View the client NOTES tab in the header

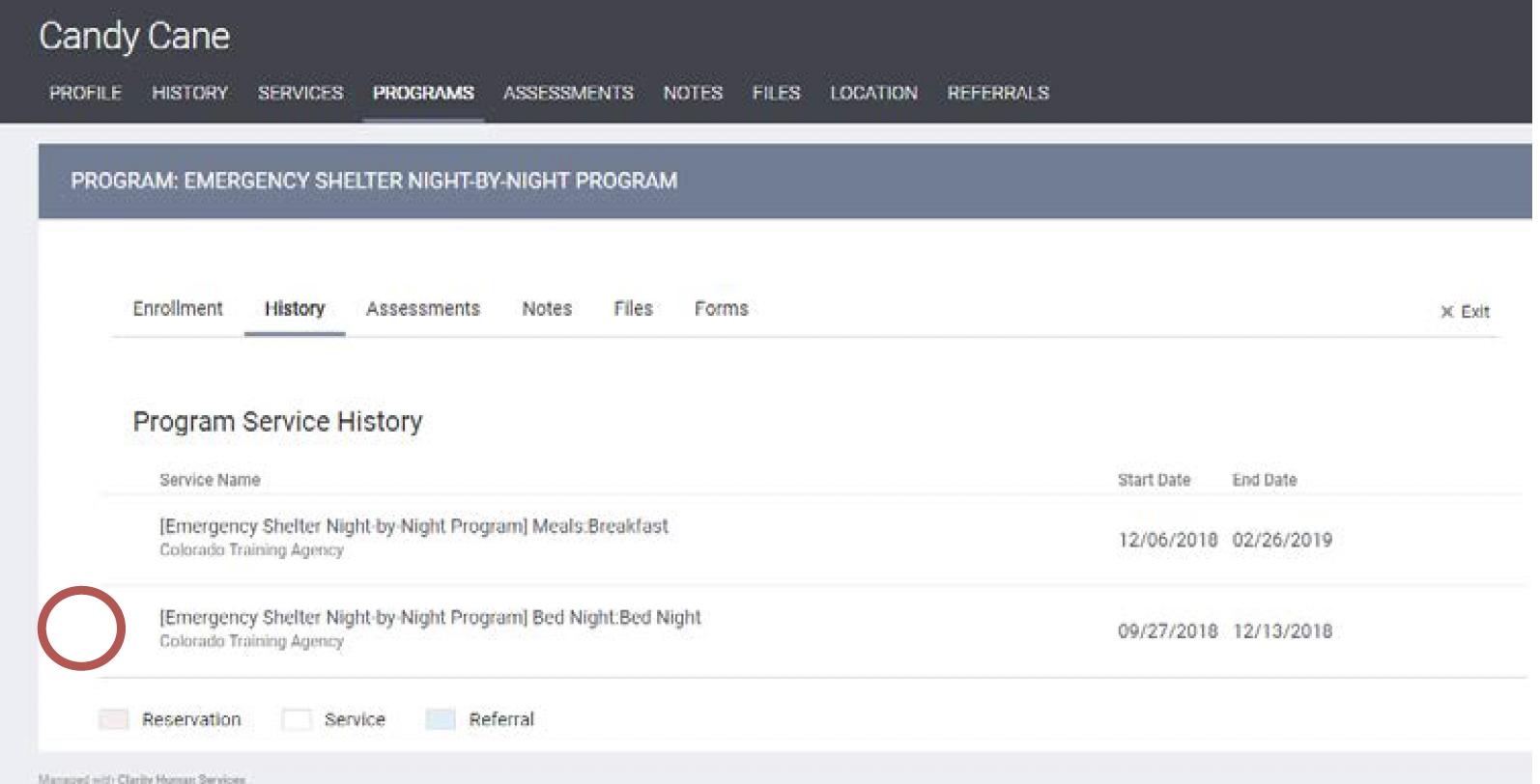[x=693, y=93]
